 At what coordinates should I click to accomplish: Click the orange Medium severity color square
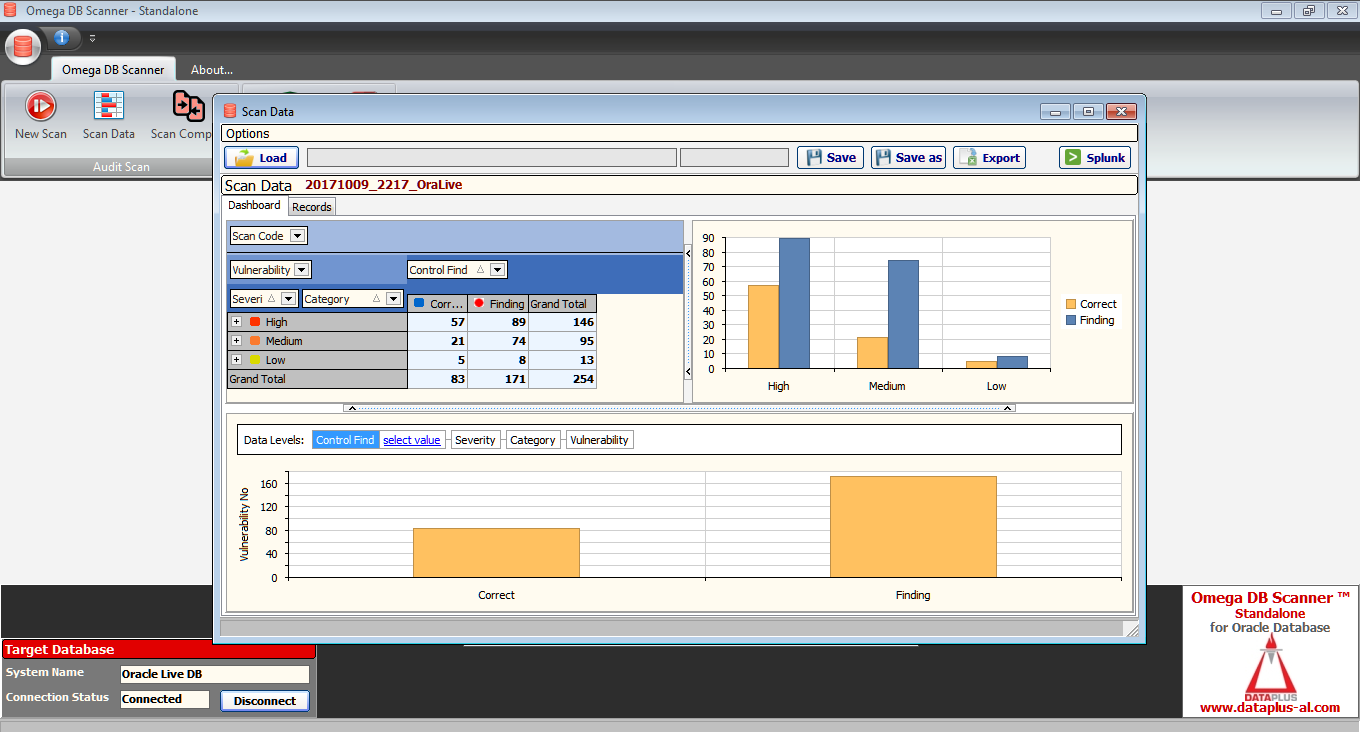(x=255, y=341)
